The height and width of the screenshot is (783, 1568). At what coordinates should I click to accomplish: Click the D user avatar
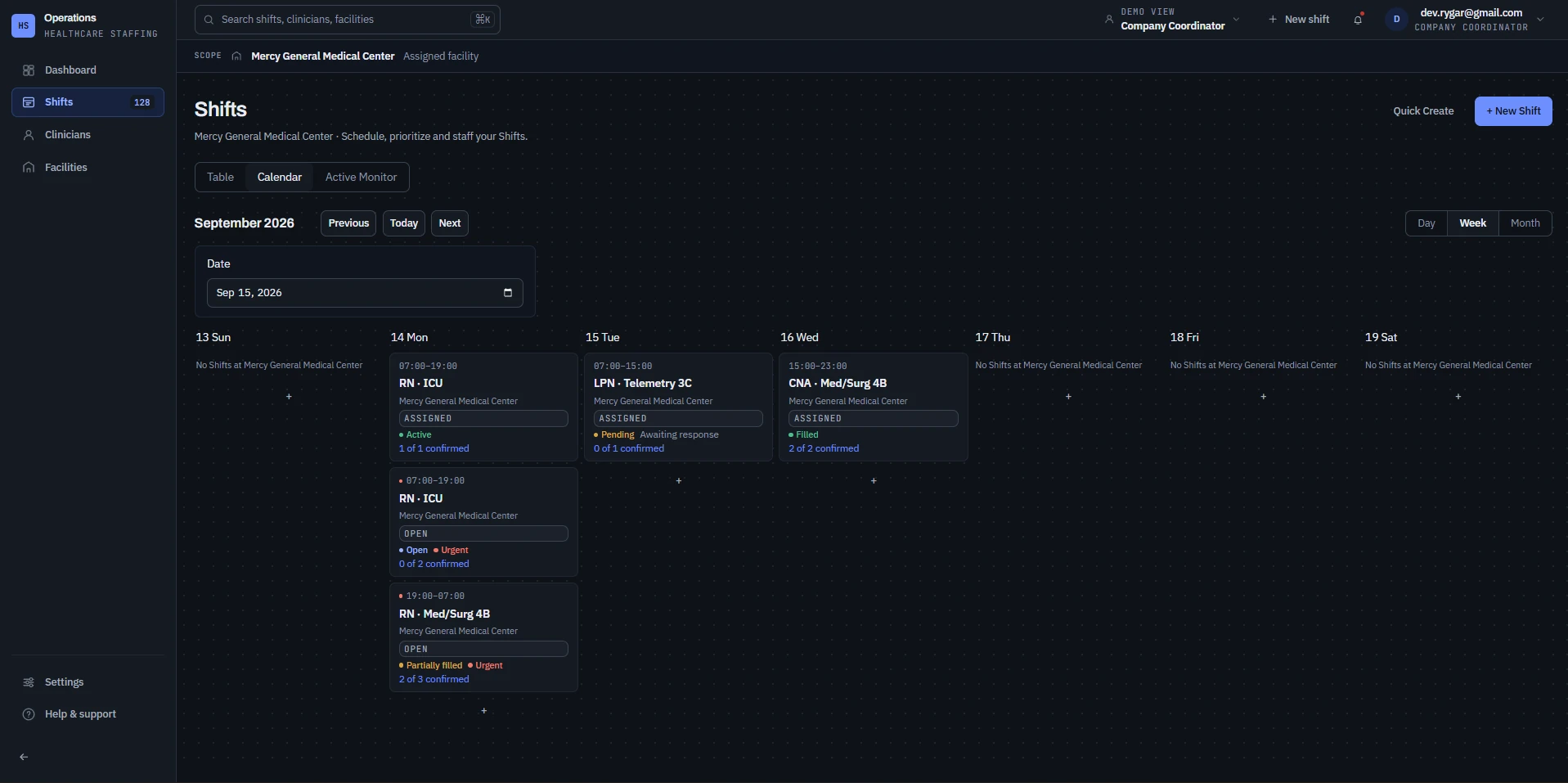(1396, 20)
